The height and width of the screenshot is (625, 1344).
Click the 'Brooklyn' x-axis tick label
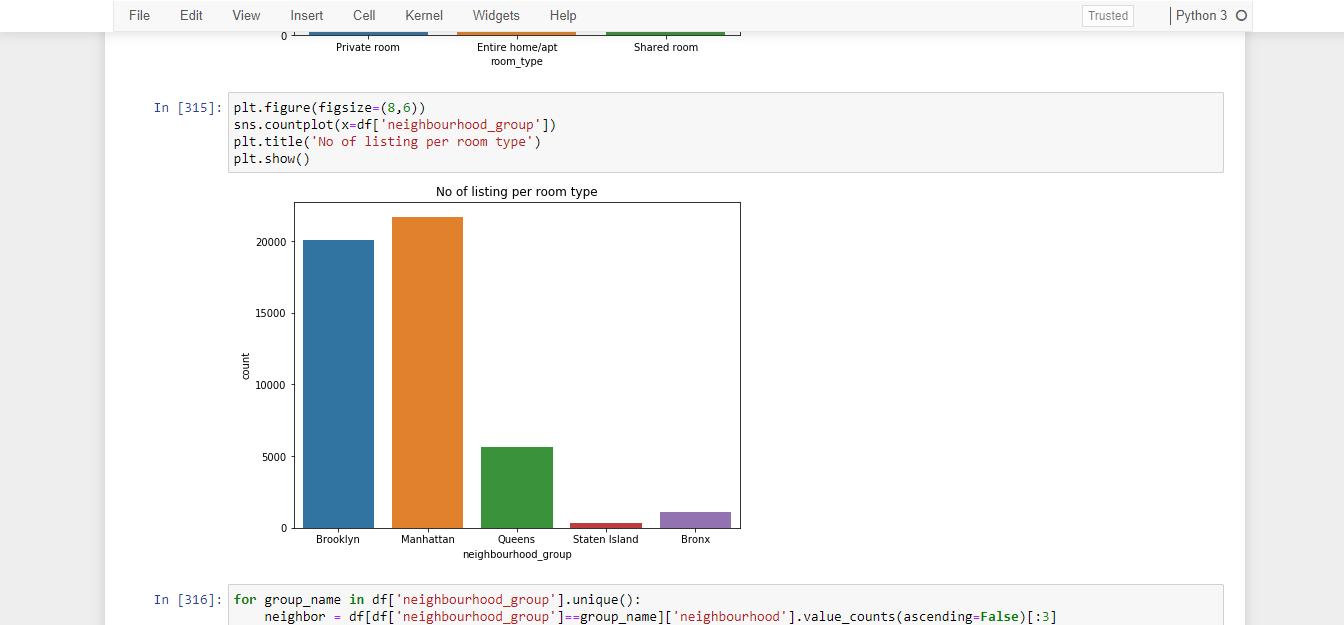338,539
